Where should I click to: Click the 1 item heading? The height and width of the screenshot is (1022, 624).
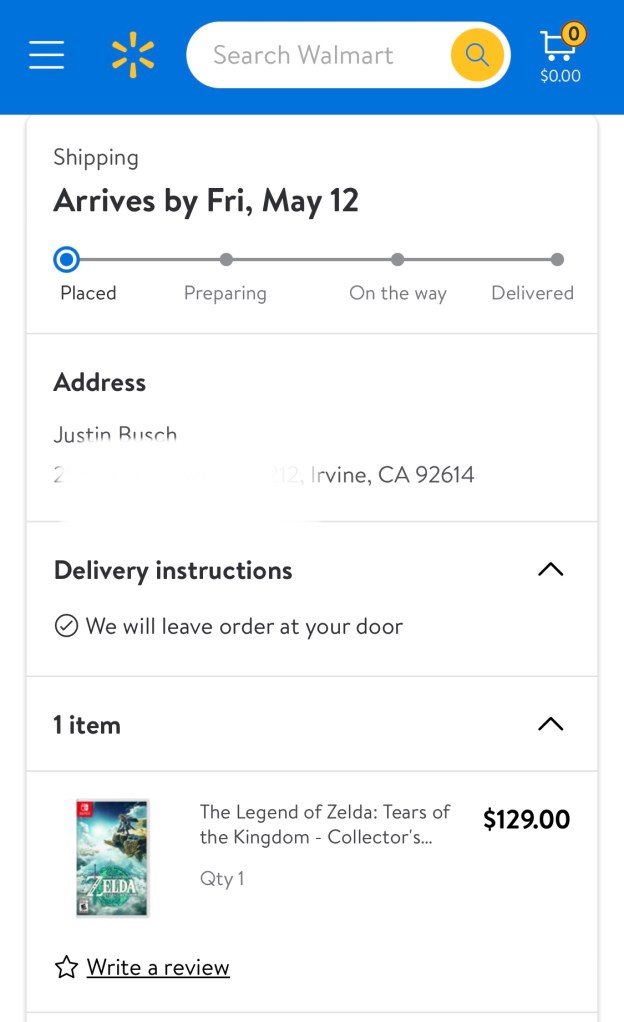pyautogui.click(x=87, y=725)
